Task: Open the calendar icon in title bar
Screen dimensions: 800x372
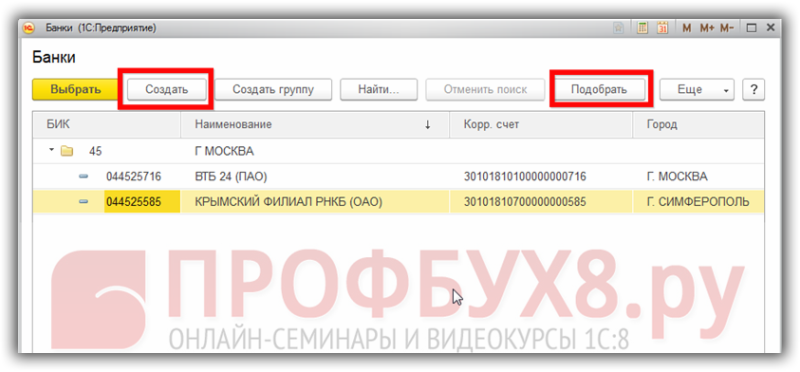Action: pos(662,28)
